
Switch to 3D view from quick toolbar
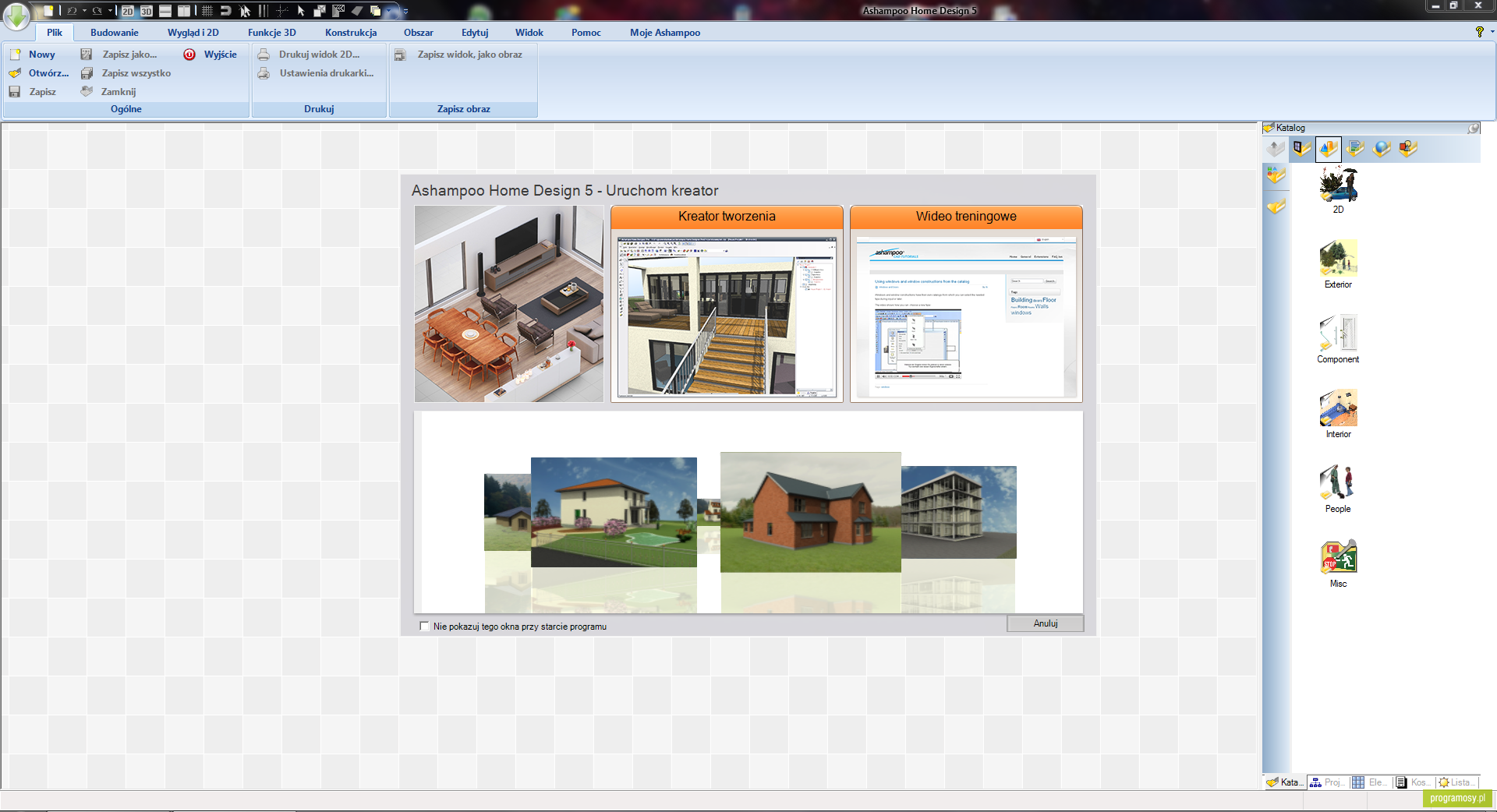pyautogui.click(x=147, y=11)
